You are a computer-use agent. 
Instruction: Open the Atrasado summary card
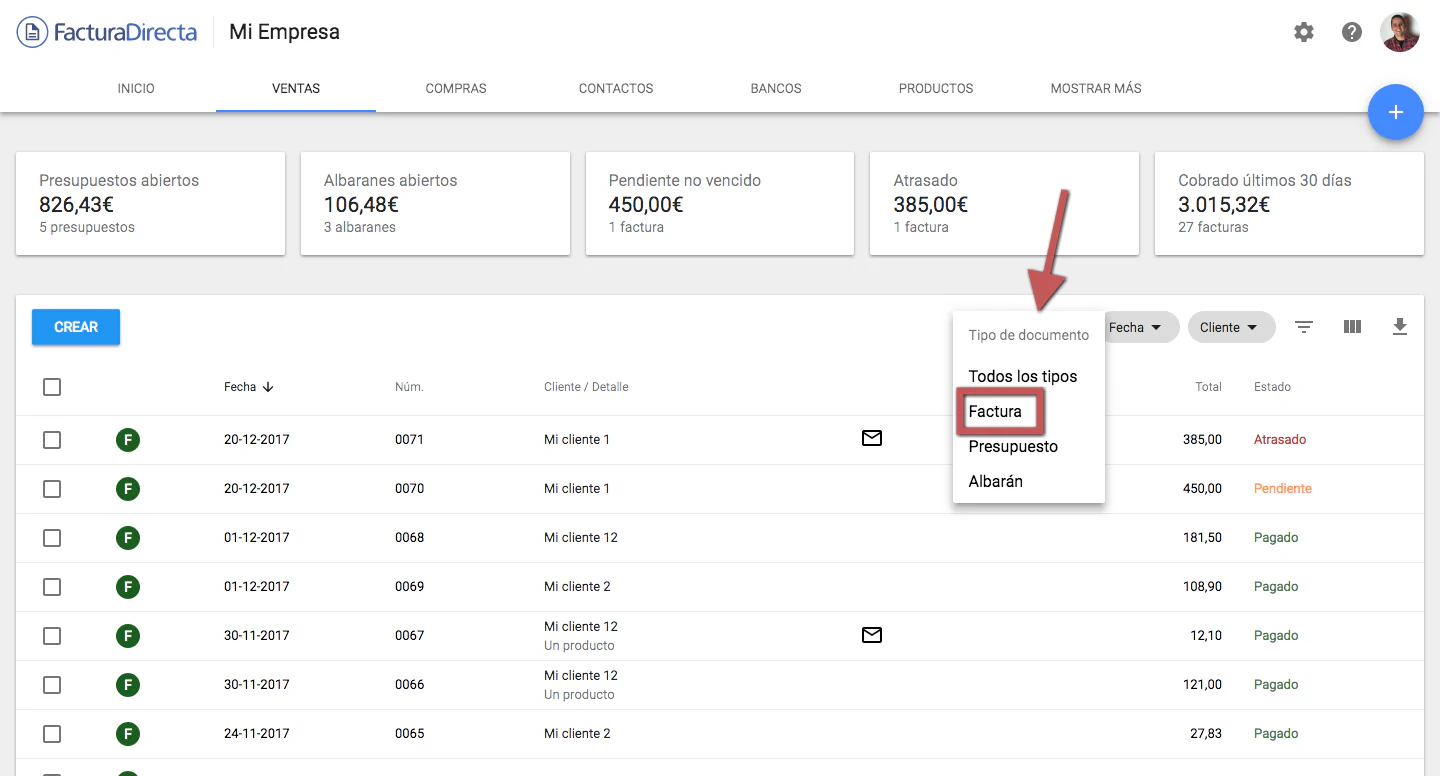[1004, 203]
